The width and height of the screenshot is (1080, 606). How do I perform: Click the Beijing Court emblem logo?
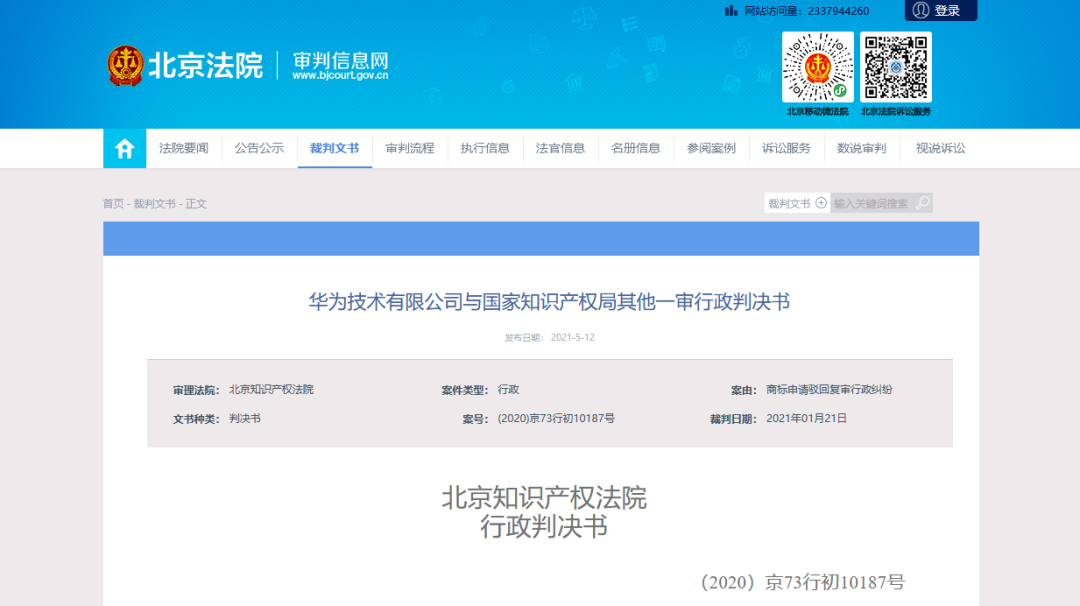pos(126,66)
